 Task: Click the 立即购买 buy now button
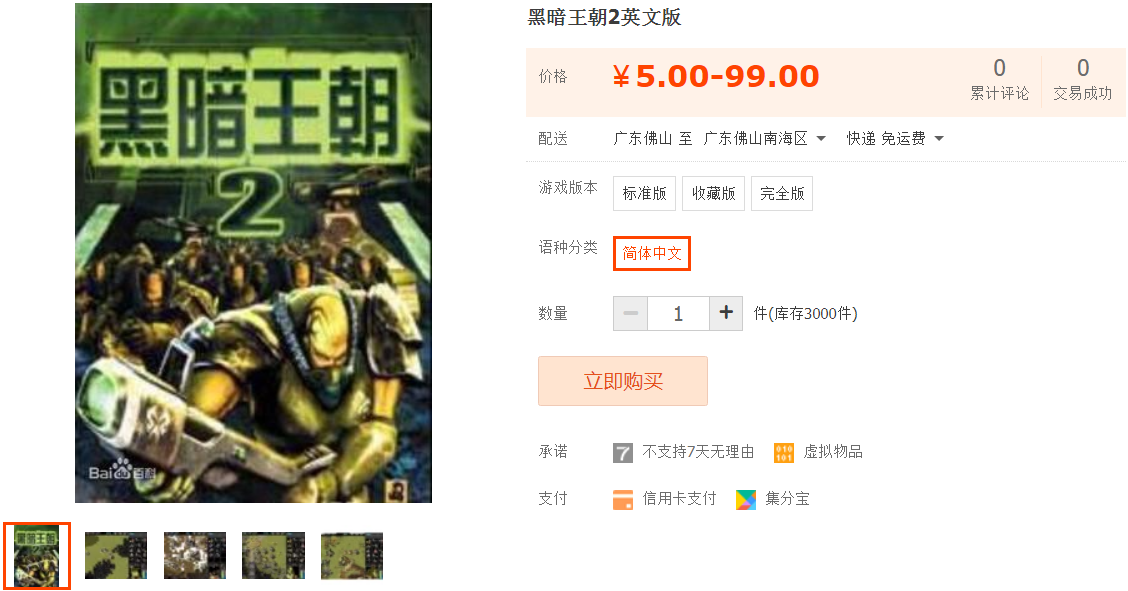[623, 381]
